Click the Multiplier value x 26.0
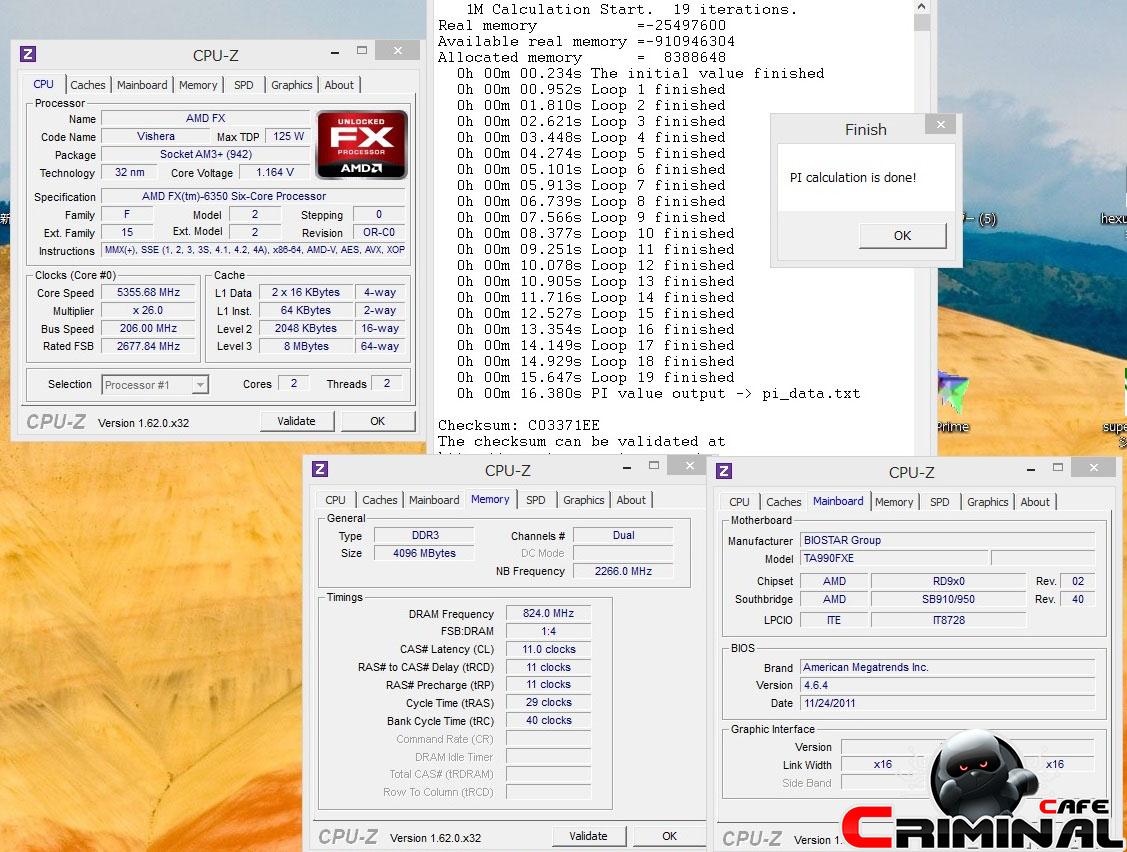1127x852 pixels. pos(148,311)
